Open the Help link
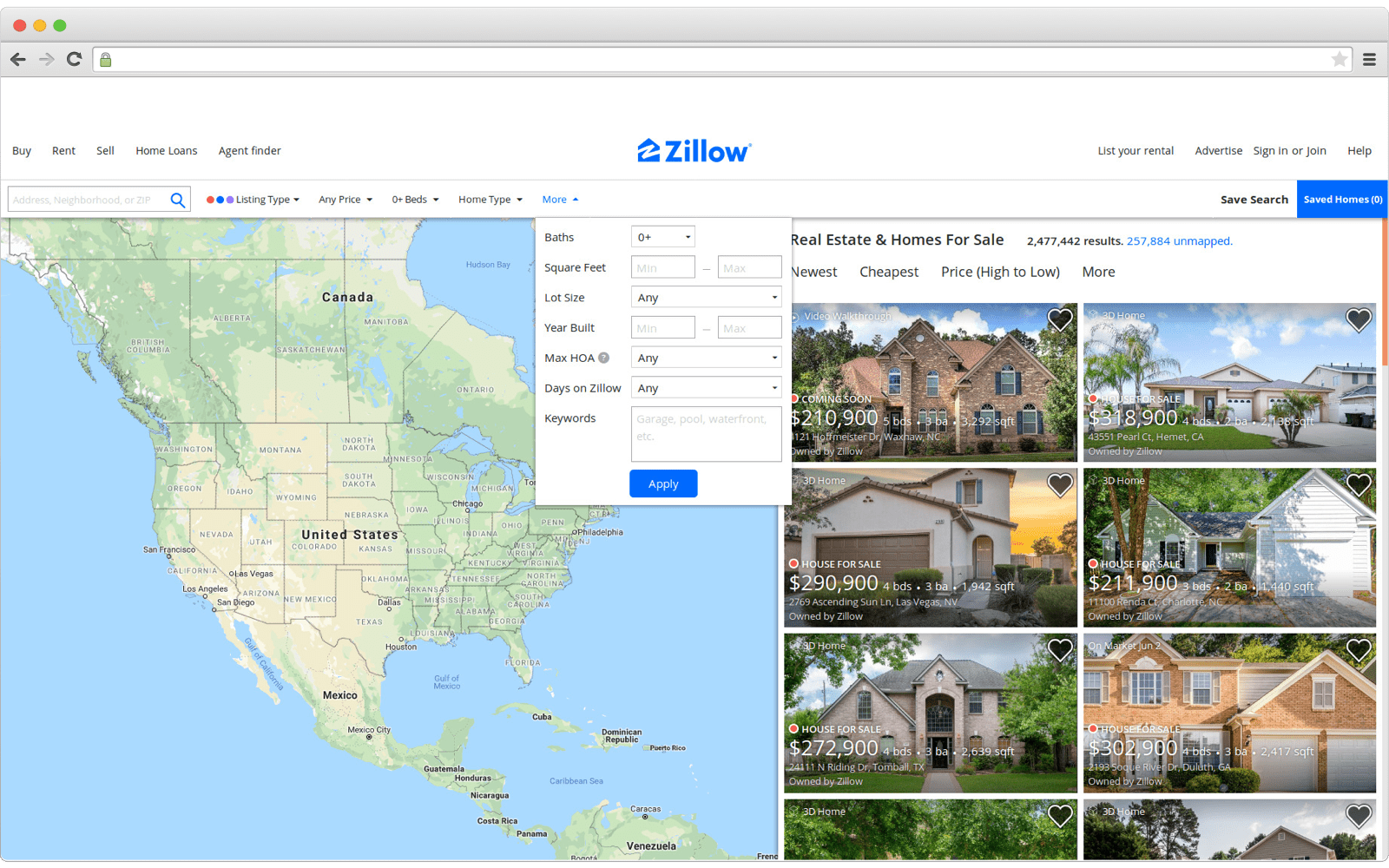The width and height of the screenshot is (1389, 868). pos(1359,151)
